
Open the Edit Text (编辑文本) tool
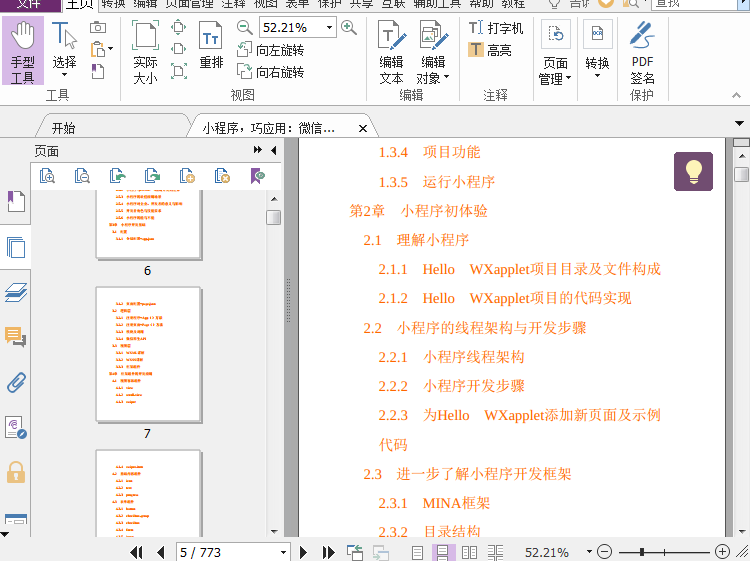pyautogui.click(x=392, y=53)
